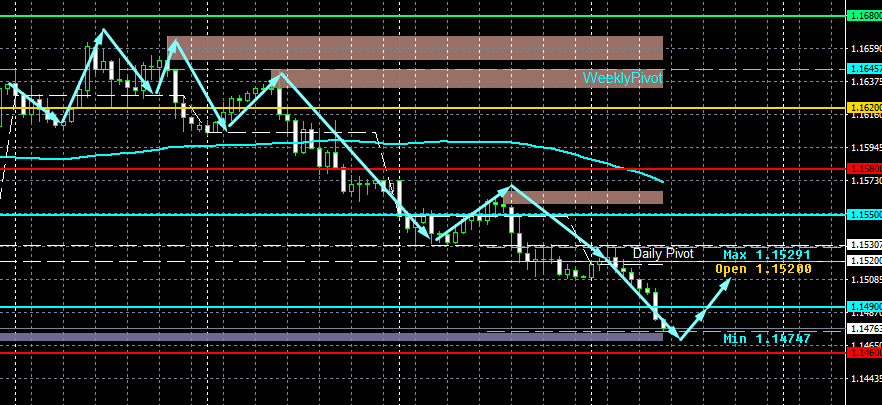Click the white 1.15307 price tag
Image resolution: width=882 pixels, height=405 pixels.
[x=865, y=245]
